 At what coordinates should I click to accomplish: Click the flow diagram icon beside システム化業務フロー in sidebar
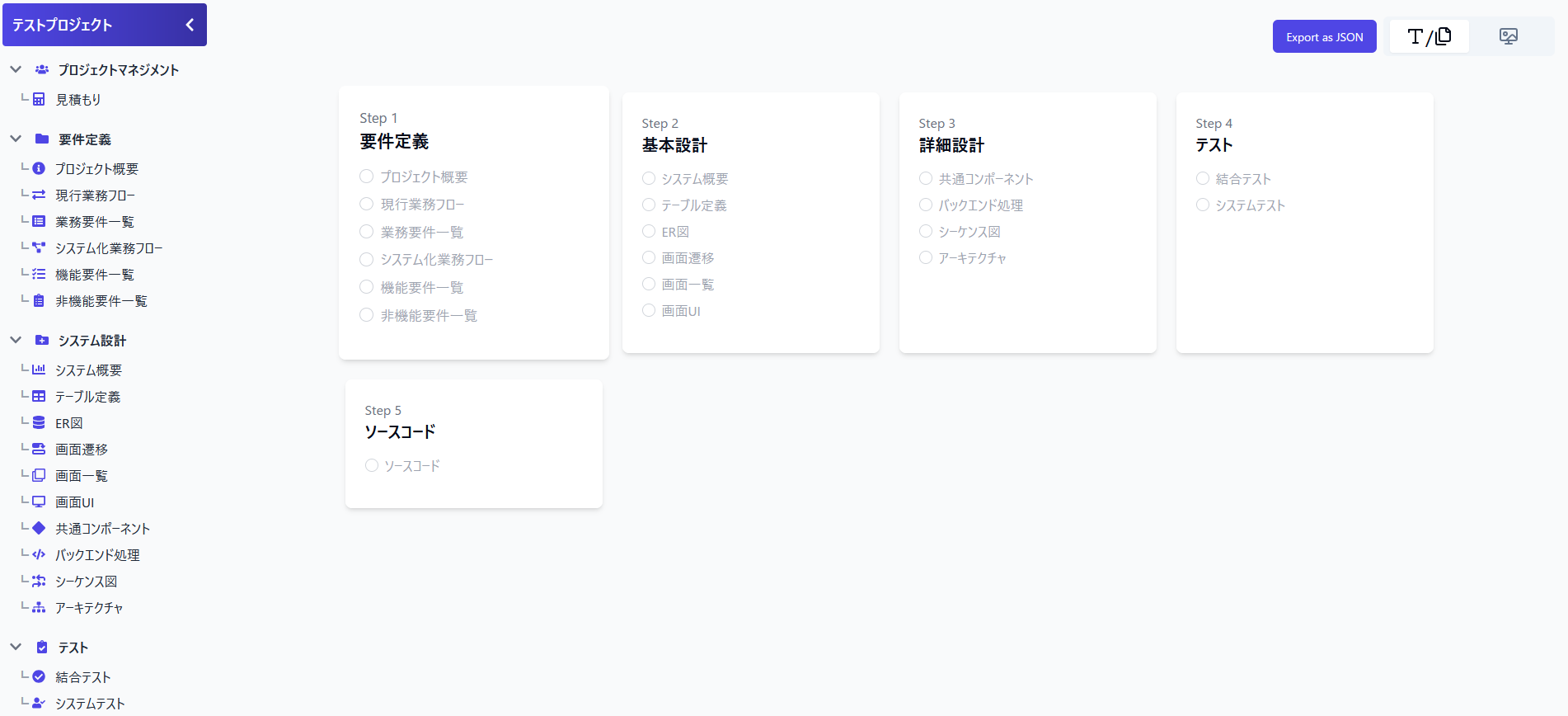[39, 247]
